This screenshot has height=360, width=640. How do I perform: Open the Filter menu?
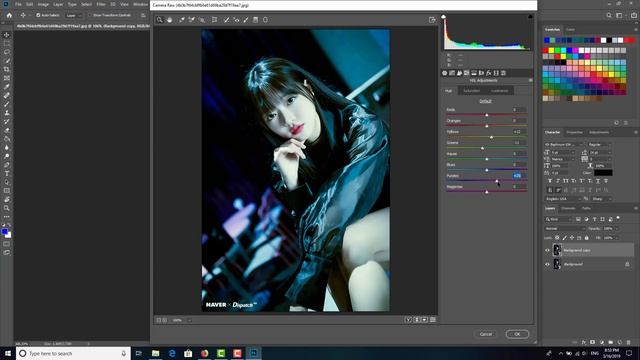(101, 4)
